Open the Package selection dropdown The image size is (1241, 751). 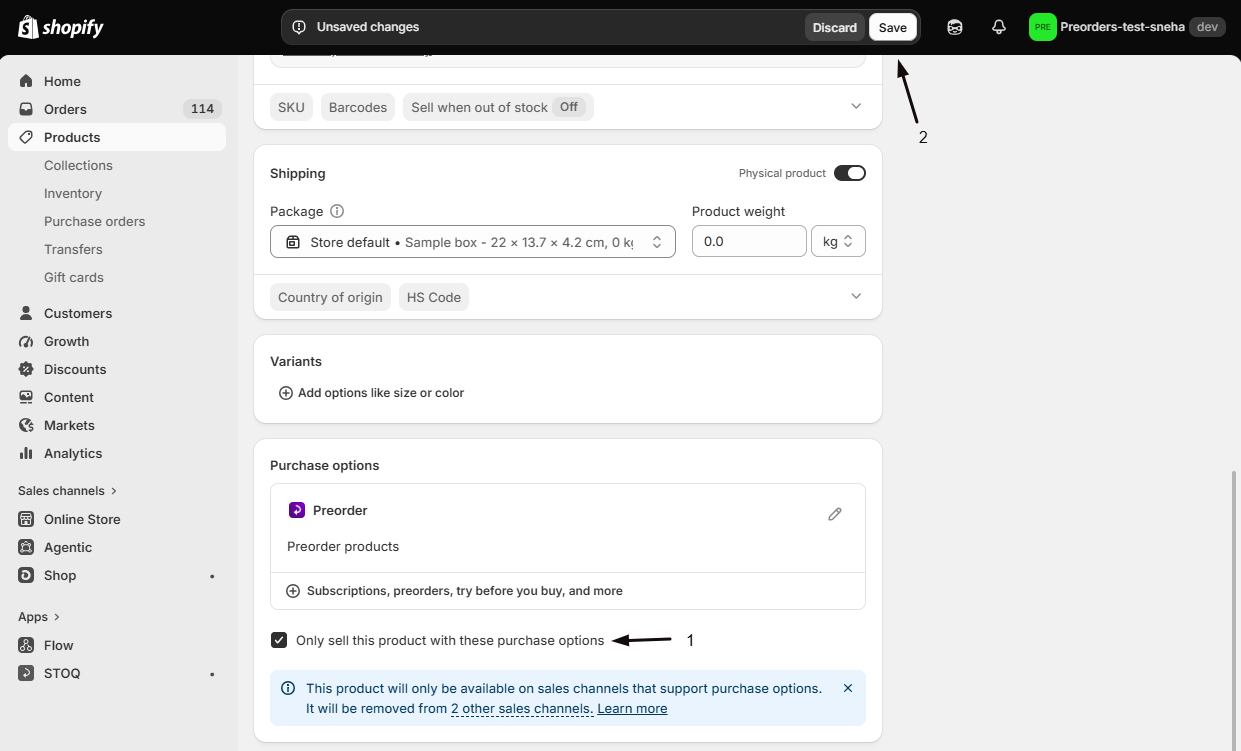[x=473, y=242]
